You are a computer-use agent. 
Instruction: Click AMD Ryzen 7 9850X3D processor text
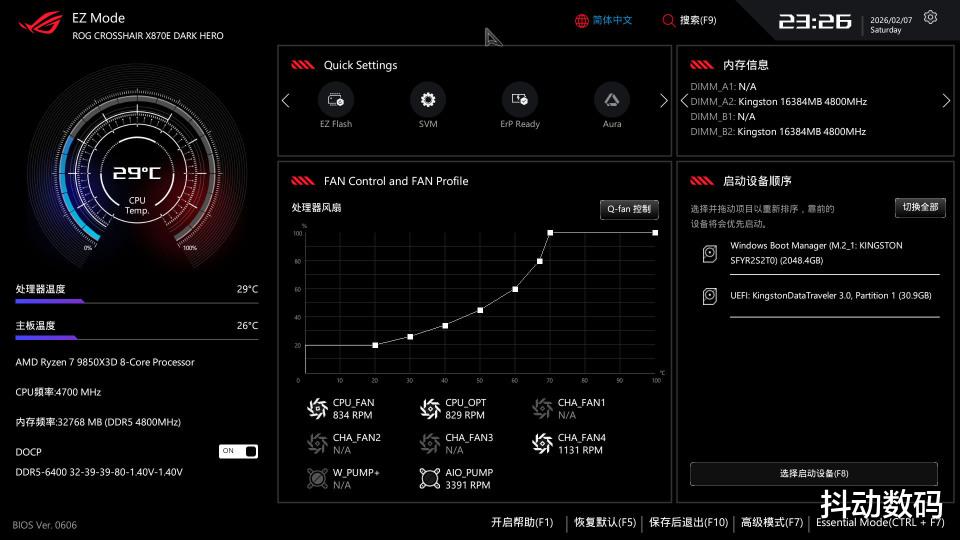point(105,362)
